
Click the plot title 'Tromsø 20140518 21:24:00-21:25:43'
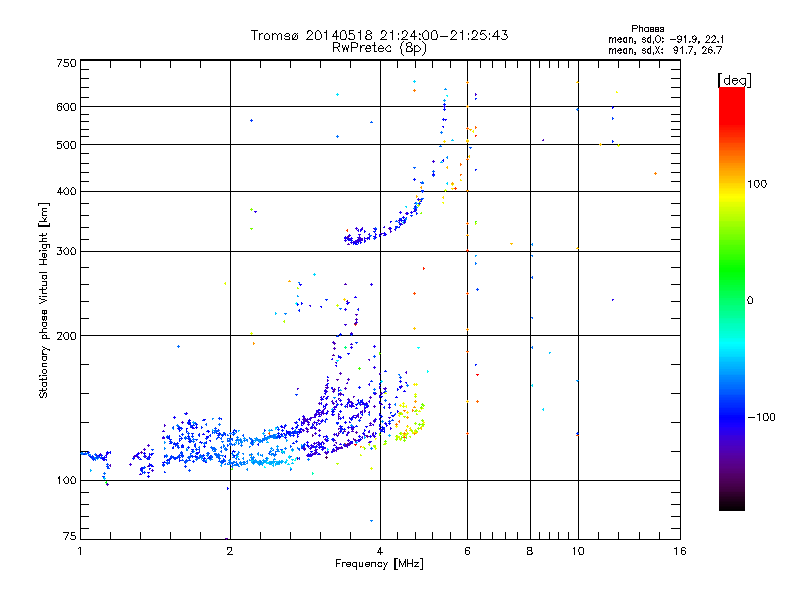pyautogui.click(x=379, y=35)
